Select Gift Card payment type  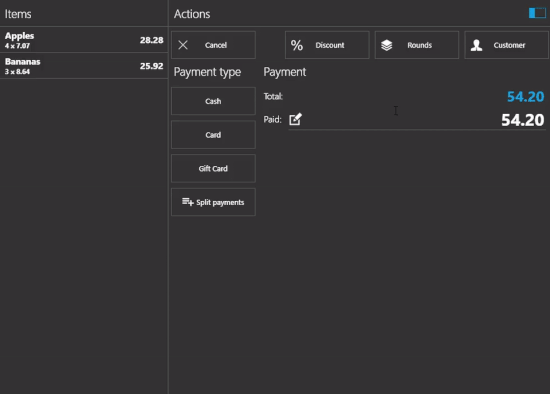(x=213, y=168)
